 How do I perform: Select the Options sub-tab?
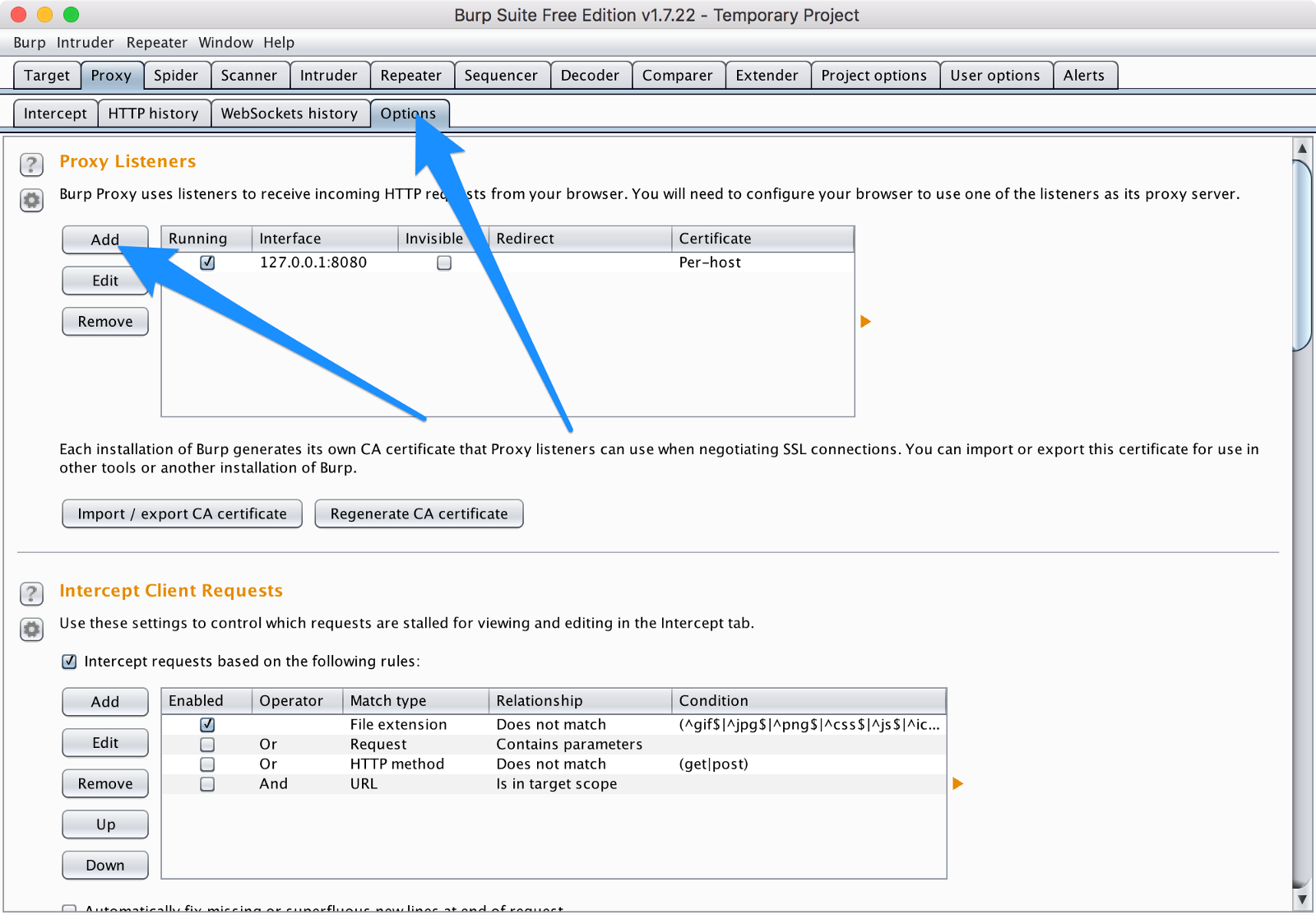(409, 114)
